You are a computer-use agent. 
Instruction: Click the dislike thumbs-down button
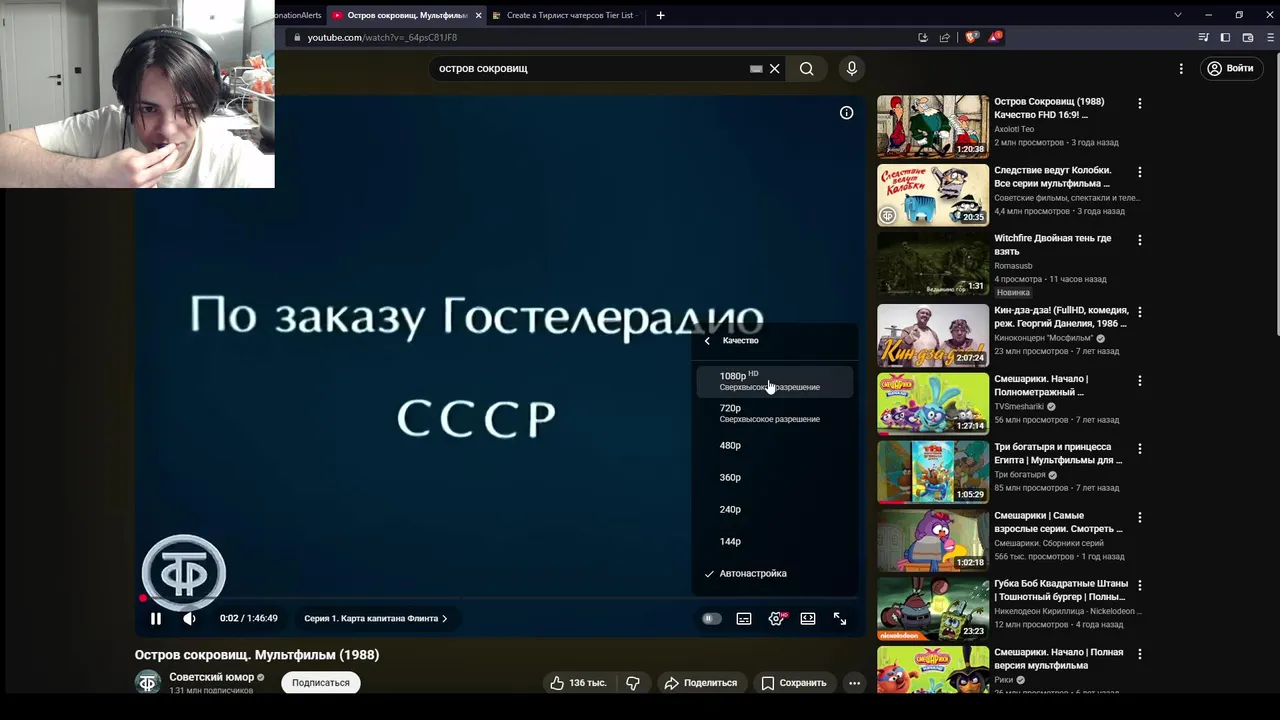633,683
